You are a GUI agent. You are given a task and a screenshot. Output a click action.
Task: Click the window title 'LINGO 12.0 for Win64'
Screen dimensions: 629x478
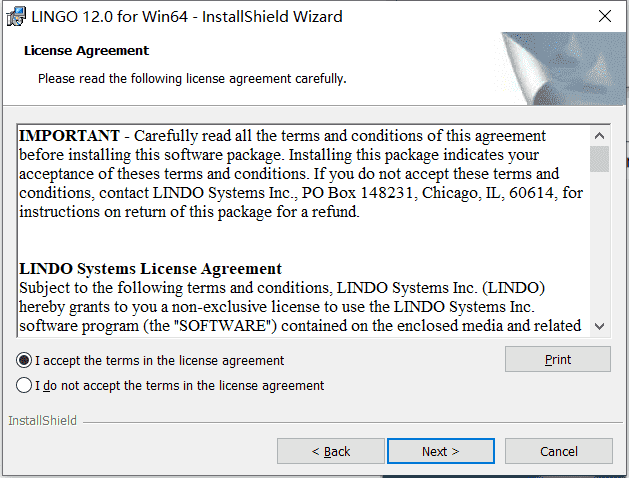point(110,17)
